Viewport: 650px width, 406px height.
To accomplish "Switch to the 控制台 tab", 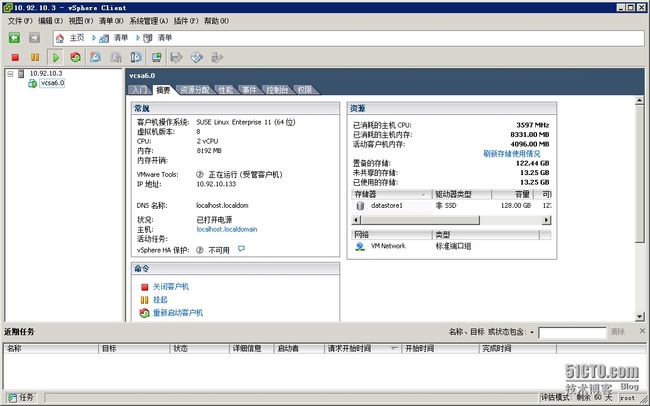I will pyautogui.click(x=277, y=90).
